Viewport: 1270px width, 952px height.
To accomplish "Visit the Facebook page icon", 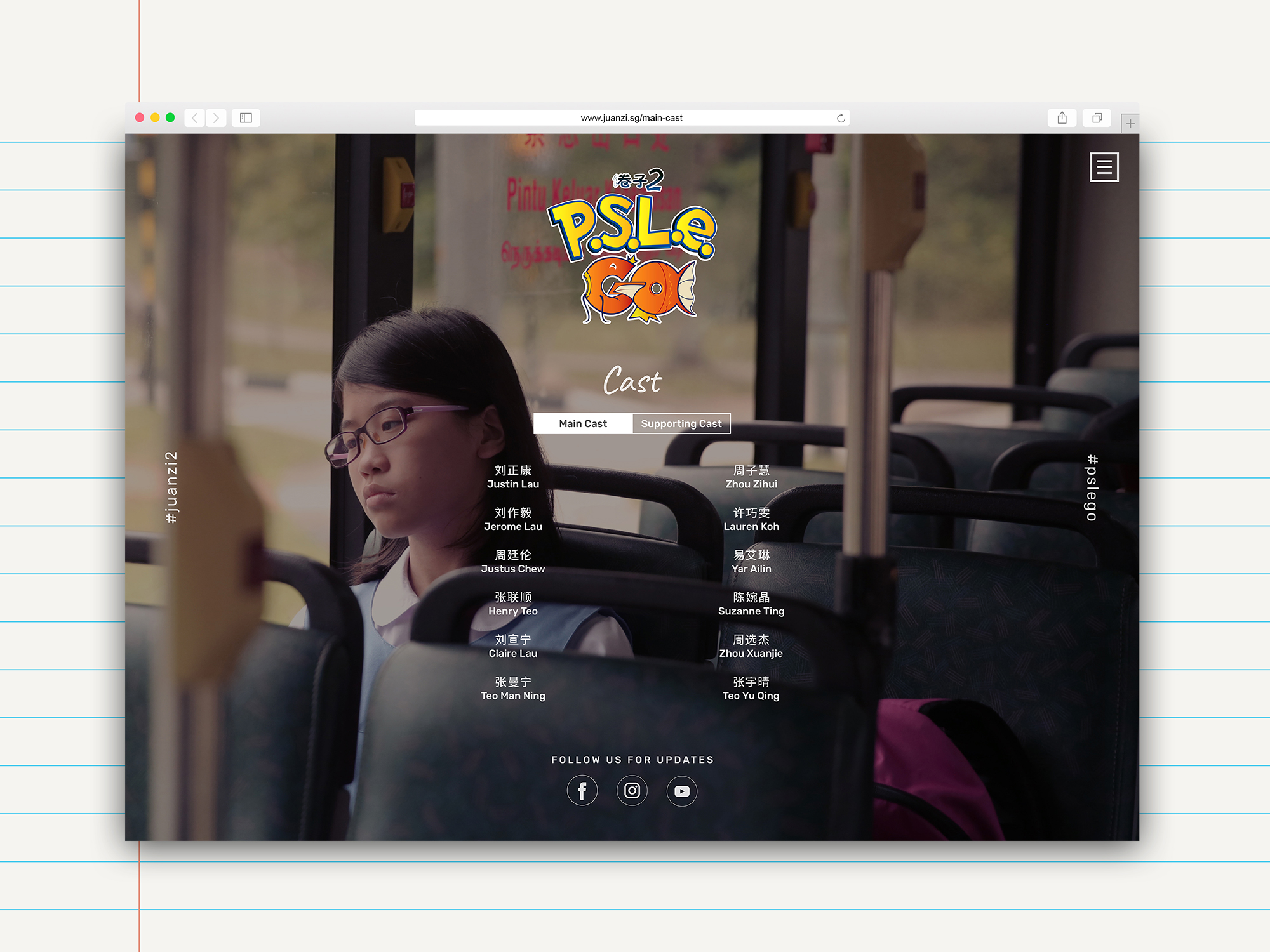I will tap(582, 791).
